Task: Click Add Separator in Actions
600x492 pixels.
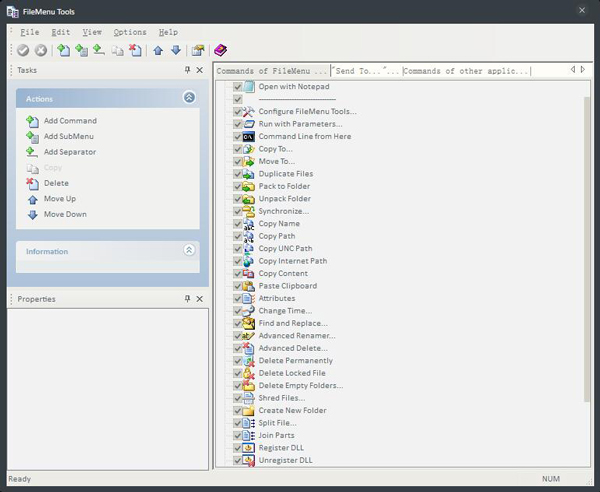Action: [x=70, y=152]
